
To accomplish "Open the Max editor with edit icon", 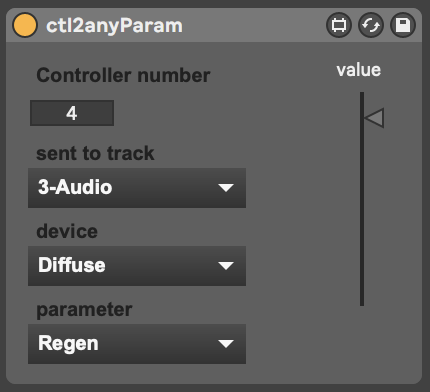I will 339,25.
